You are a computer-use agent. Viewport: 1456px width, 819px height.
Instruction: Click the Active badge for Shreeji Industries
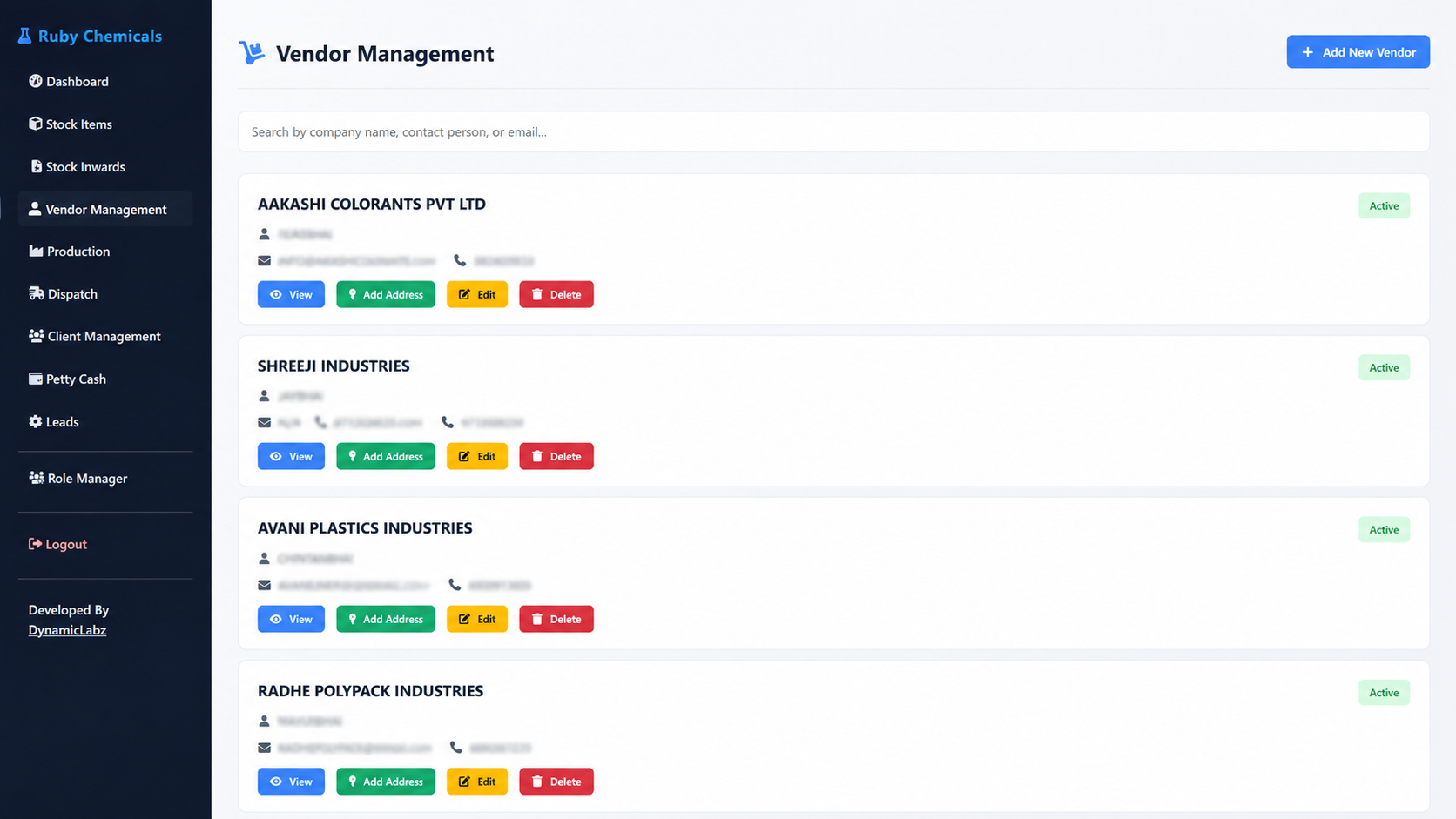click(x=1384, y=367)
